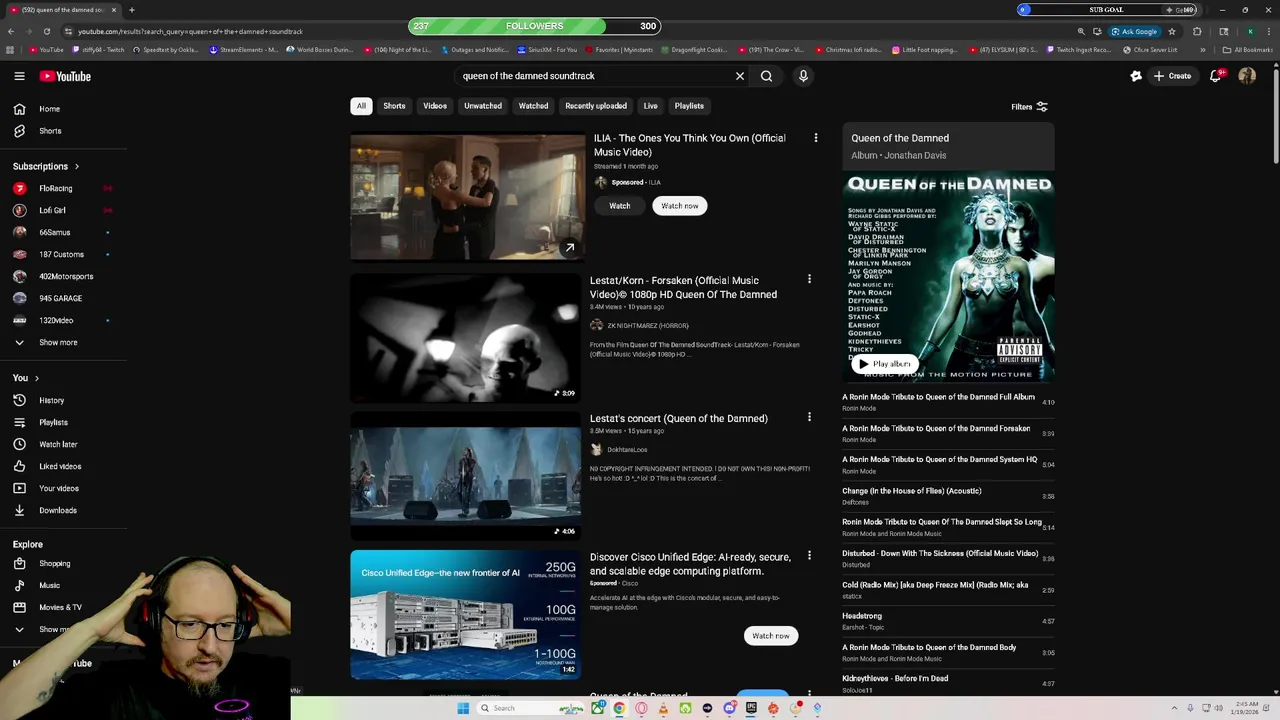
Task: Open ZK NIGHTMAREZ (HORROR) channel
Action: click(x=647, y=326)
